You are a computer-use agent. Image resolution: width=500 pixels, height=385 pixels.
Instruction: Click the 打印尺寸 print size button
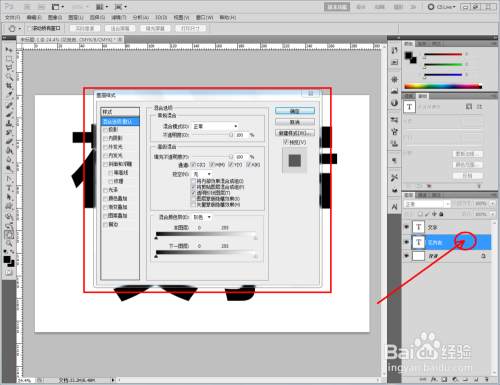[190, 29]
